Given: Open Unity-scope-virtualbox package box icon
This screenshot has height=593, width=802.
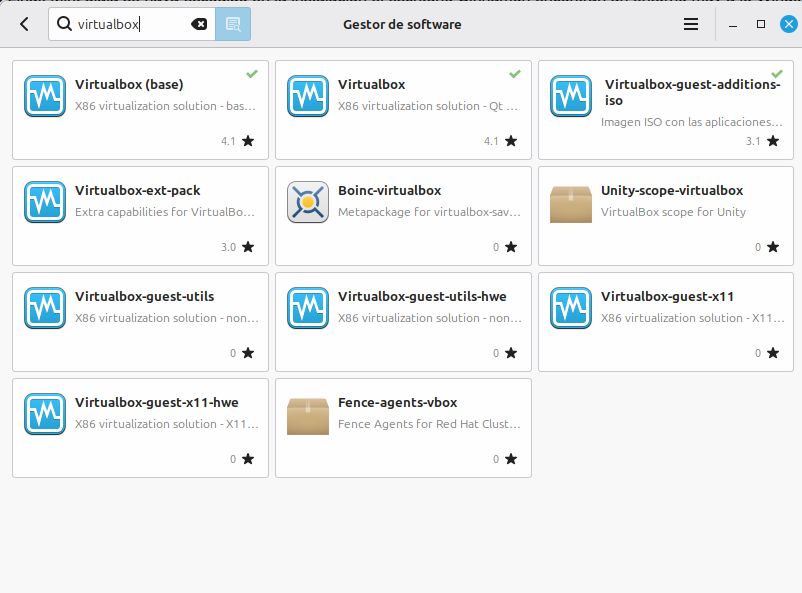Looking at the screenshot, I should tap(571, 204).
